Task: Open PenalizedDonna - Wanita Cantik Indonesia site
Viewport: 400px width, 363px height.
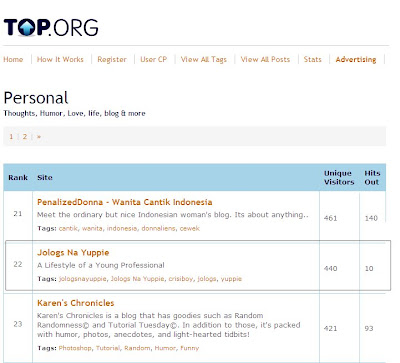Action: pos(125,202)
